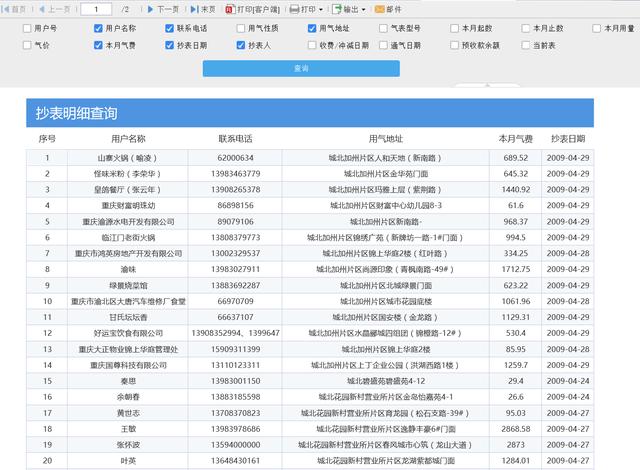This screenshot has height=470, width=640.
Task: Select user 重庆国尊科技有限公司
Action: click(128, 365)
